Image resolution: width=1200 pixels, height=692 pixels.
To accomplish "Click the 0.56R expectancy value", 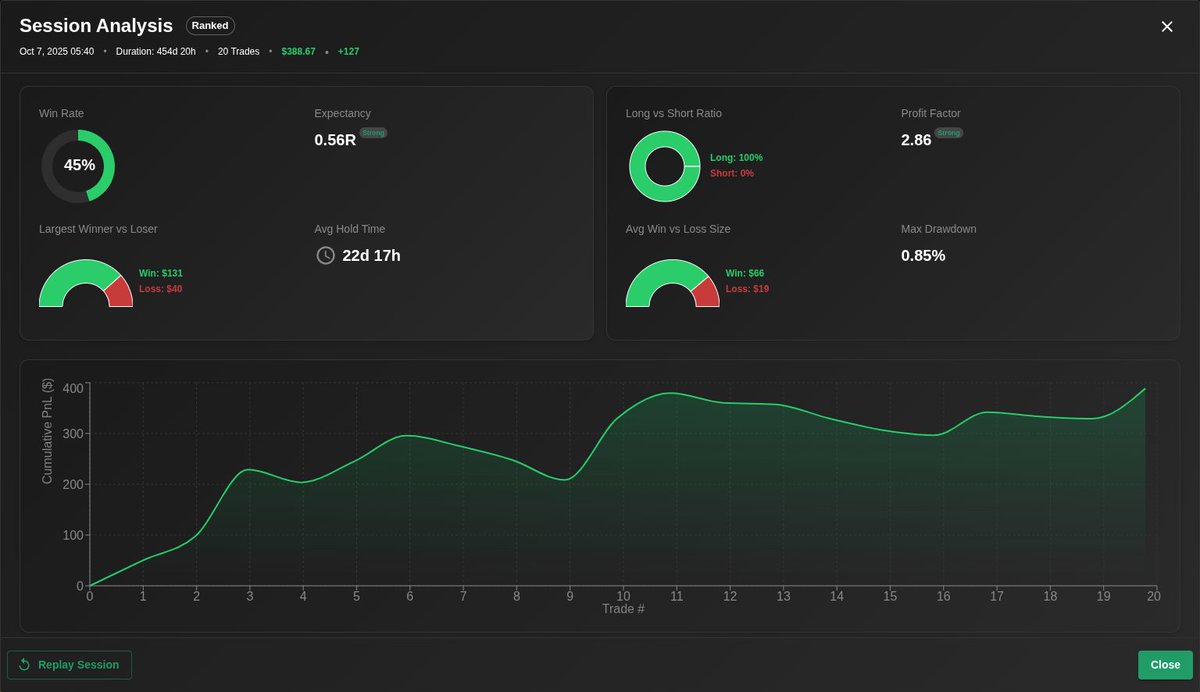I will [x=335, y=140].
